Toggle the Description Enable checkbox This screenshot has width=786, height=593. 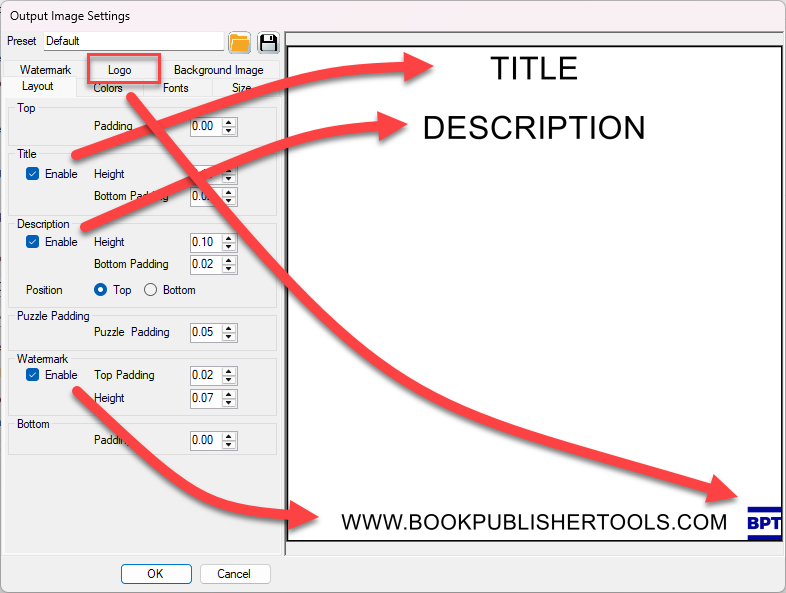click(x=33, y=242)
